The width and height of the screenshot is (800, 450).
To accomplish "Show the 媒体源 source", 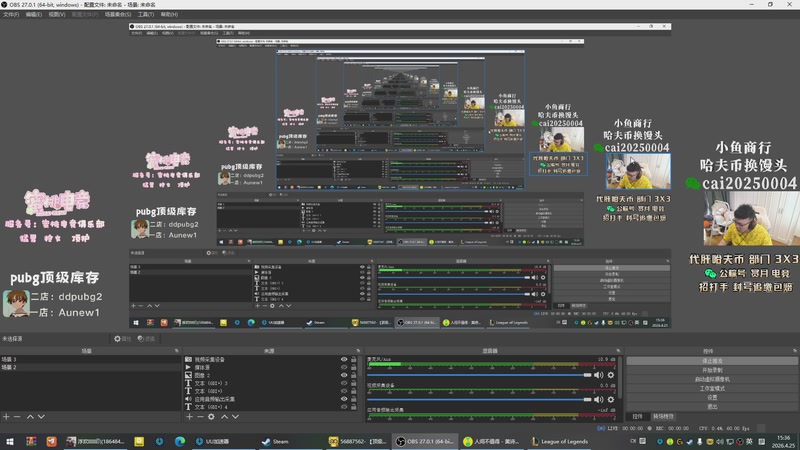I will tap(344, 367).
